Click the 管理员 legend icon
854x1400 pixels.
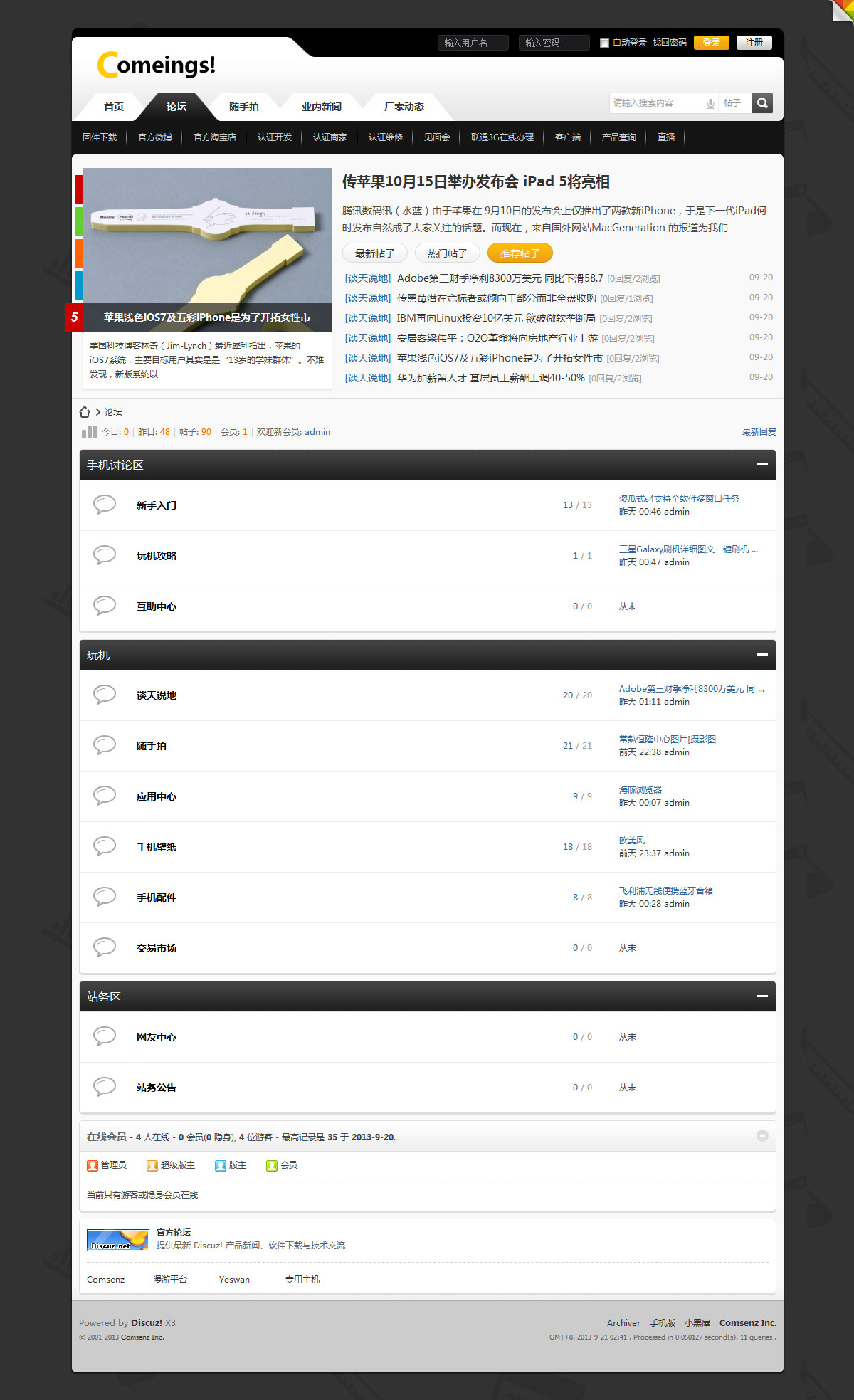(x=93, y=1165)
